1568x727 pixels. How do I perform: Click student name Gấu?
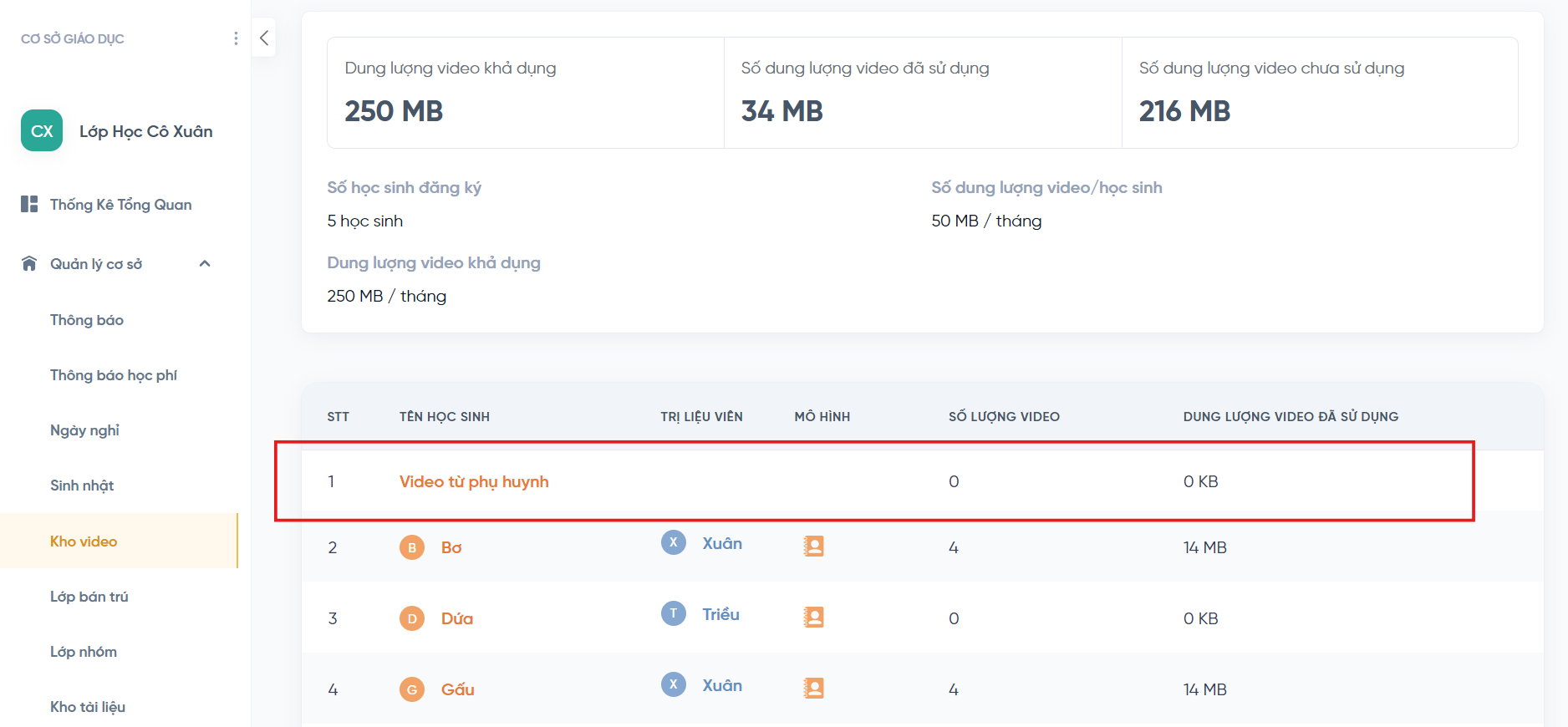[x=458, y=689]
